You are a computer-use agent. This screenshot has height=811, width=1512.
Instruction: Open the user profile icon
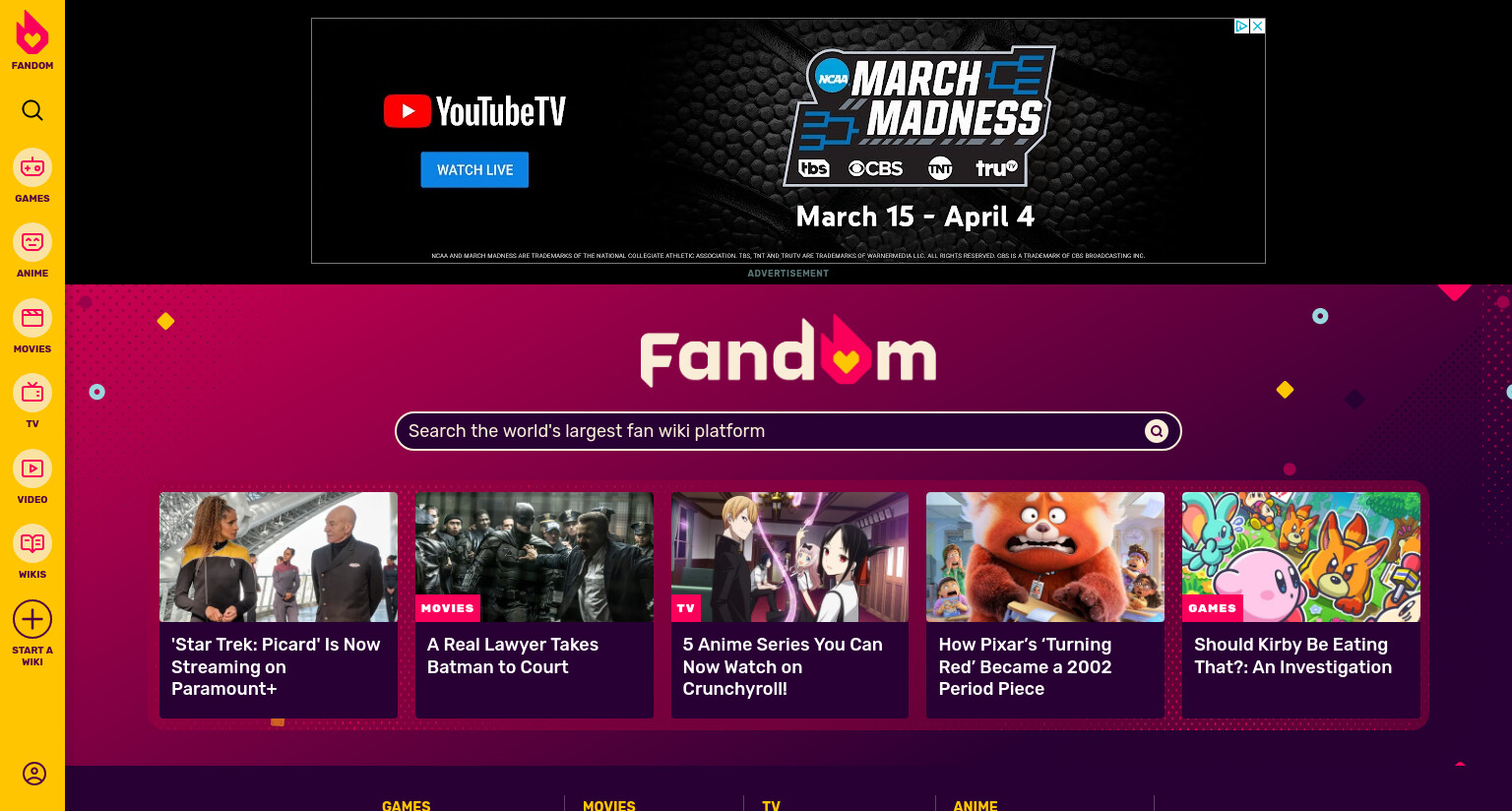click(34, 774)
